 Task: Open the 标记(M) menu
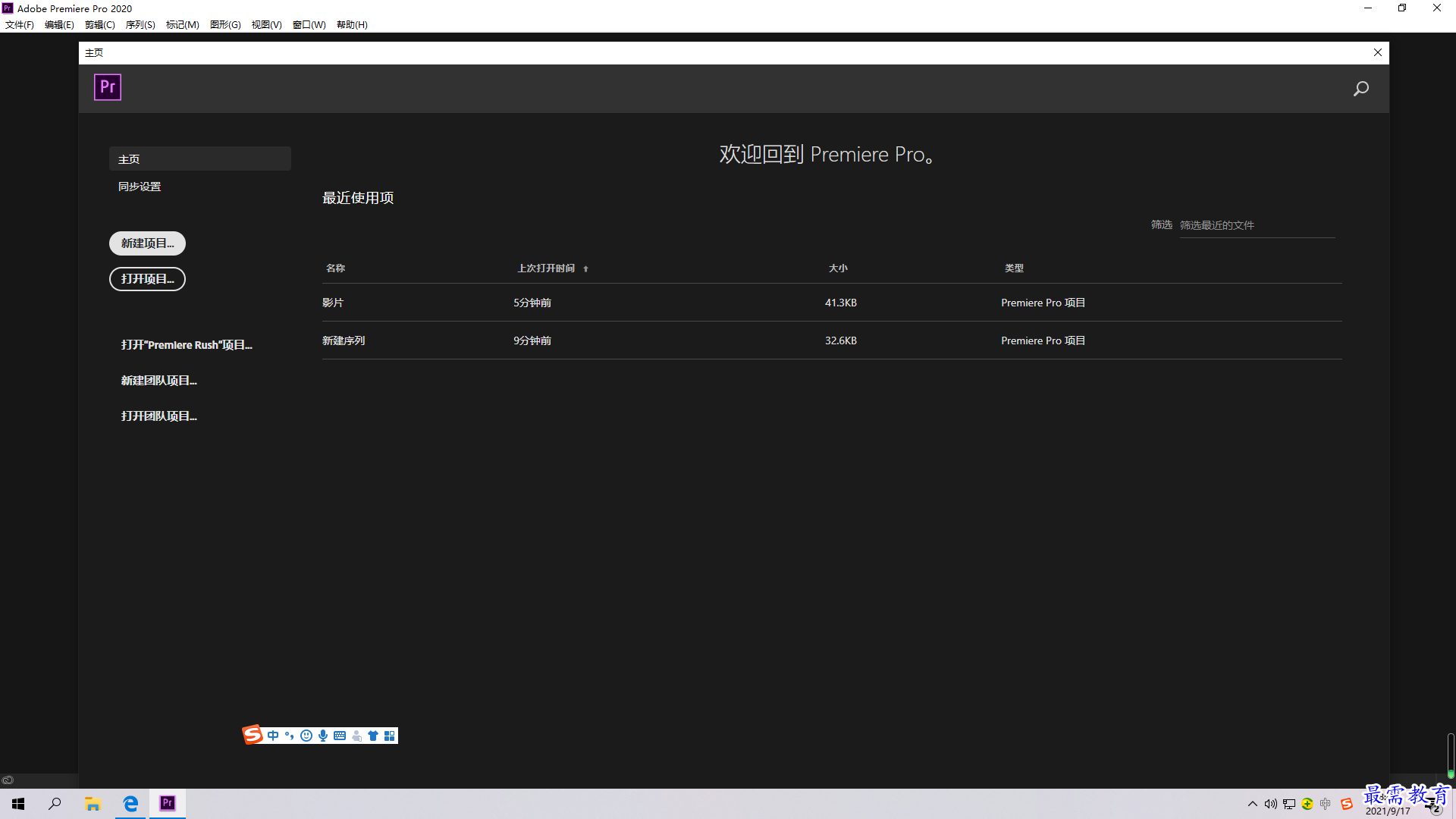pyautogui.click(x=183, y=24)
